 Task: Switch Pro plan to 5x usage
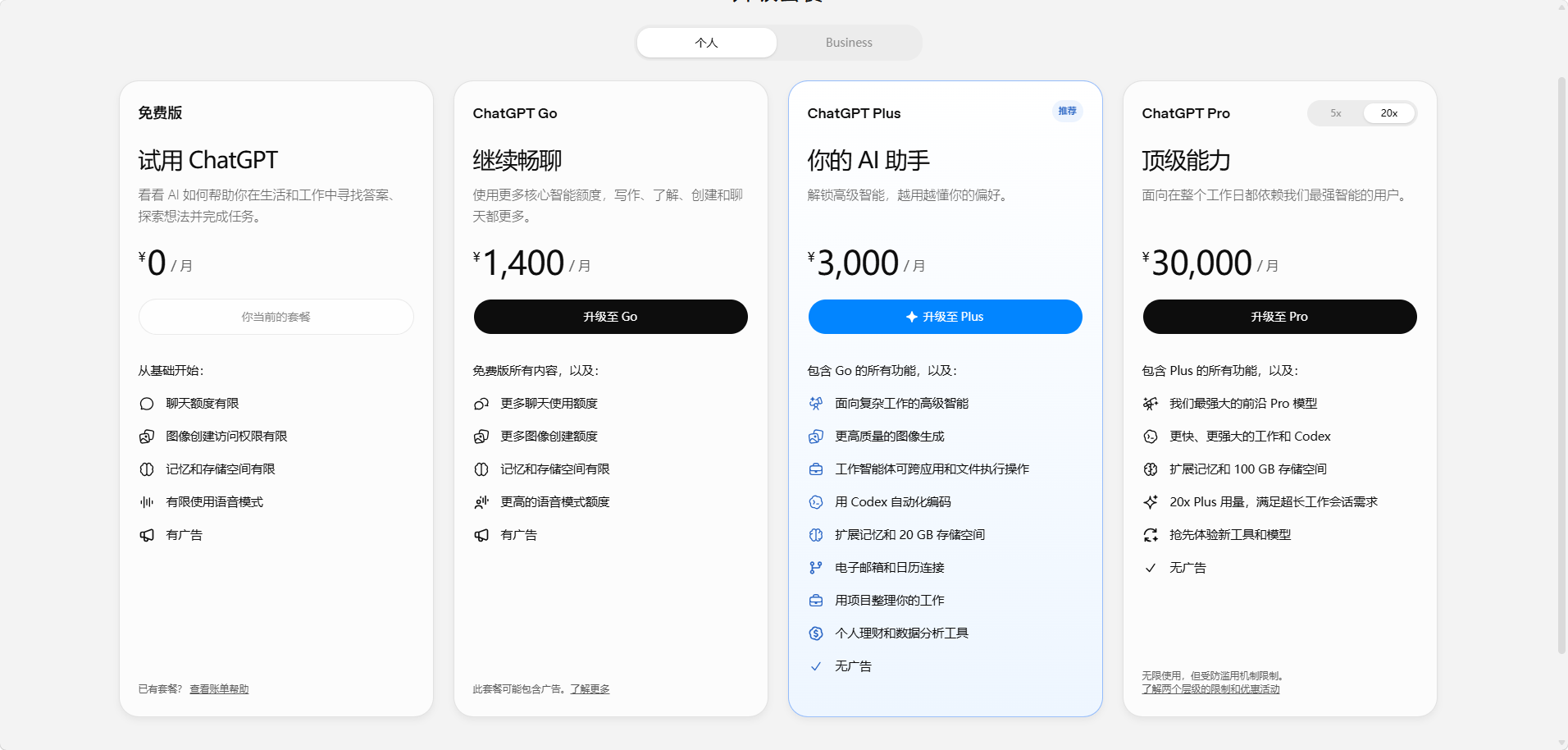point(1336,113)
